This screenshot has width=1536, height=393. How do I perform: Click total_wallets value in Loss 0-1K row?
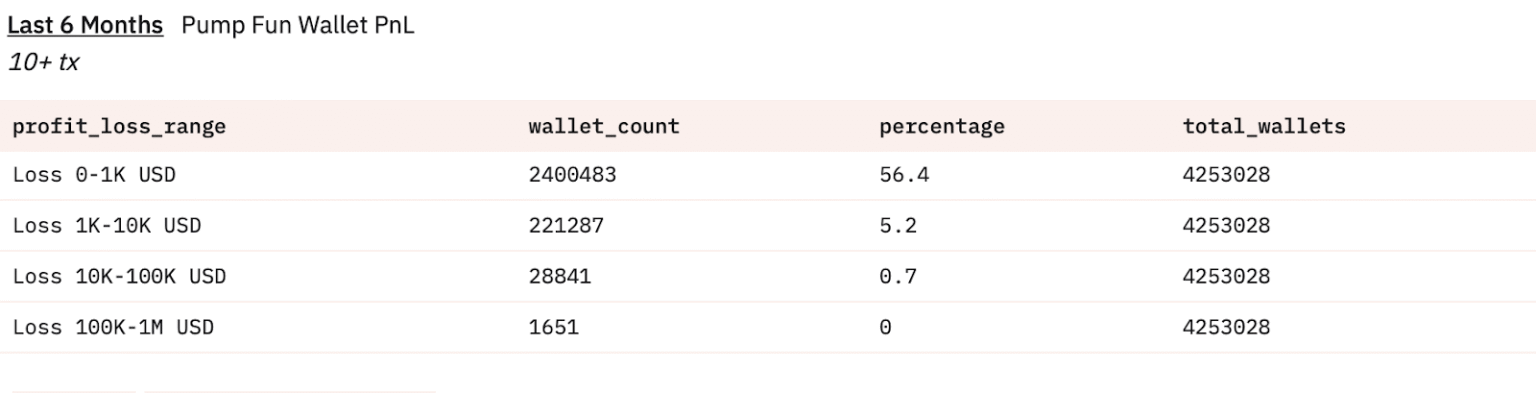[1227, 175]
